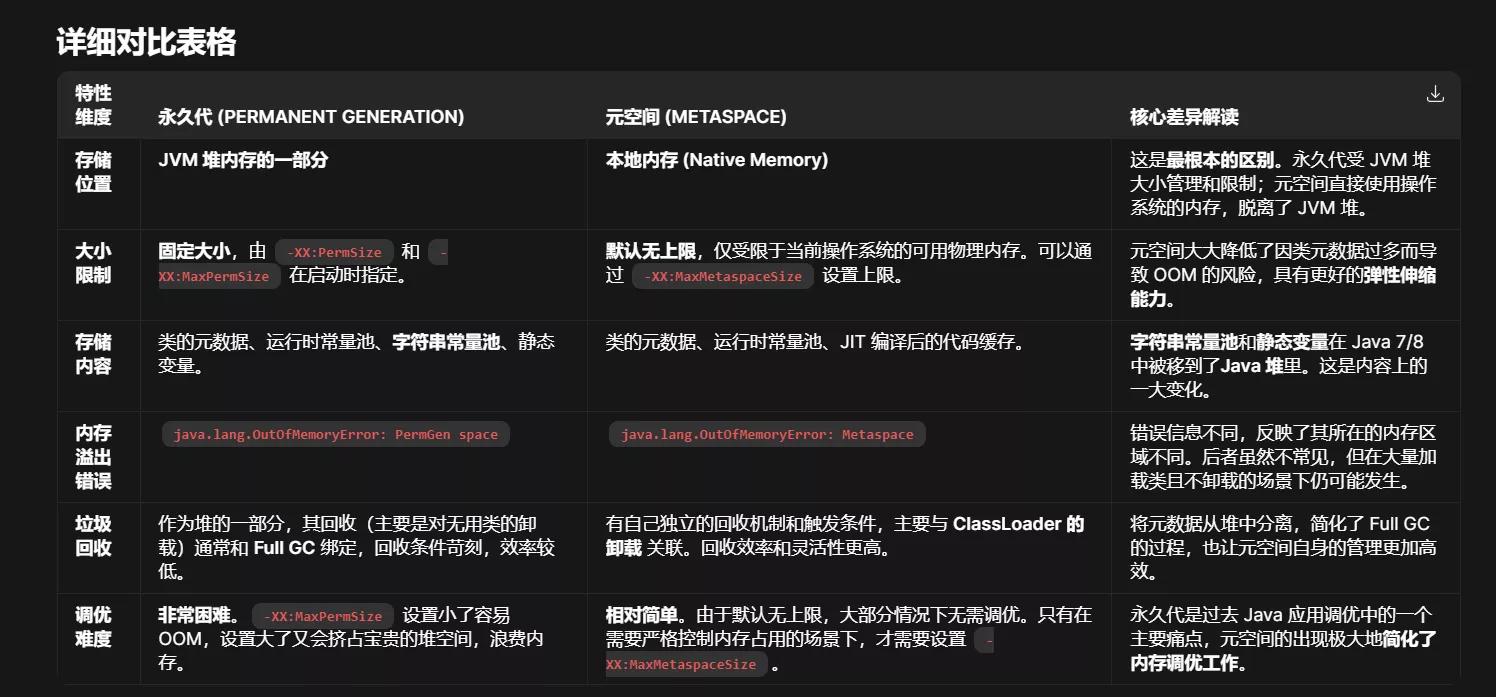Select the 存储内容 row label
The height and width of the screenshot is (697, 1496).
pyautogui.click(x=93, y=354)
